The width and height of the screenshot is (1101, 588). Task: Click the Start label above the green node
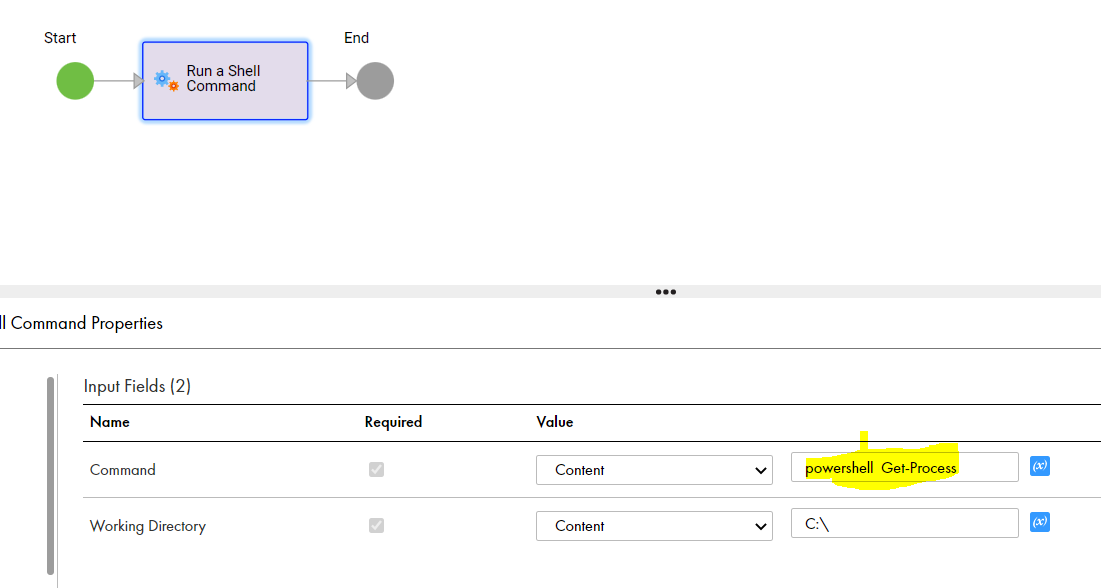(60, 38)
